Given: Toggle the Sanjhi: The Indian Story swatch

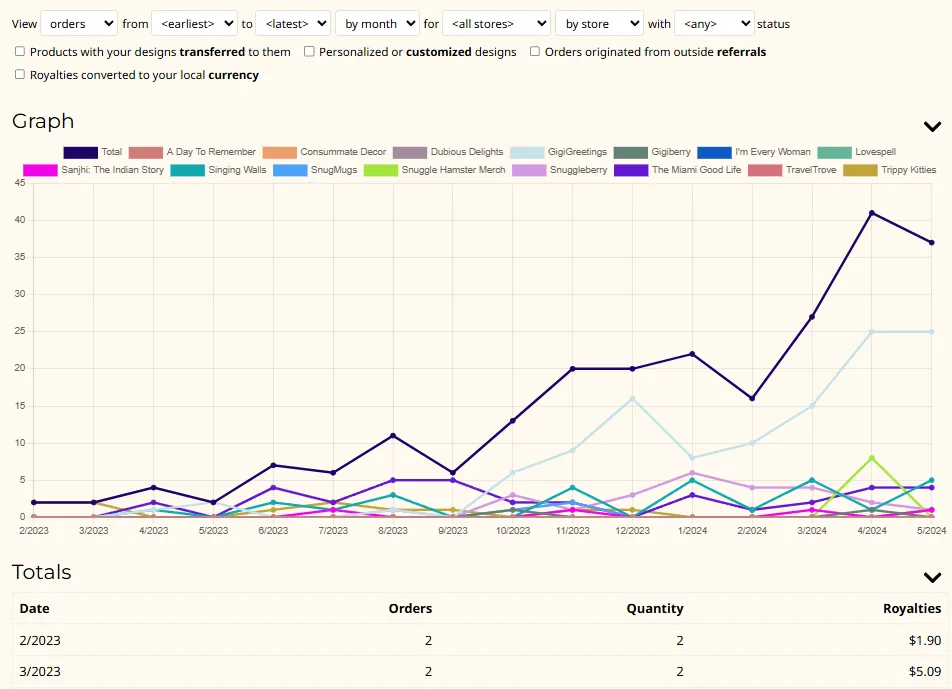Looking at the screenshot, I should point(40,171).
